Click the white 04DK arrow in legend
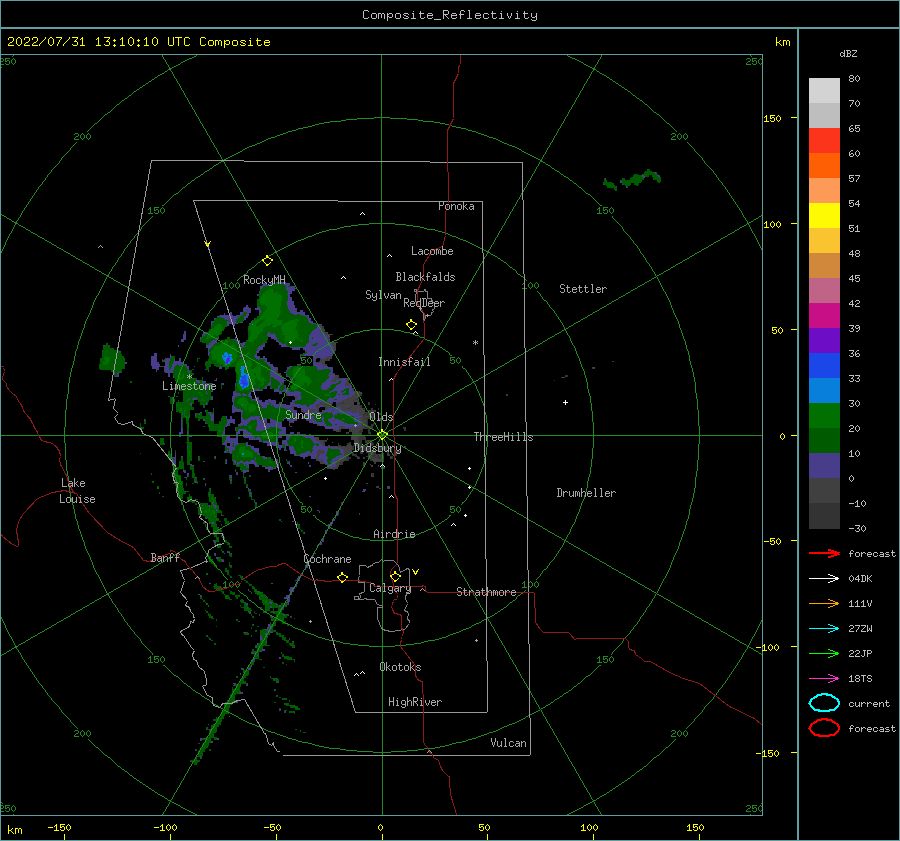This screenshot has width=900, height=841. pos(824,579)
